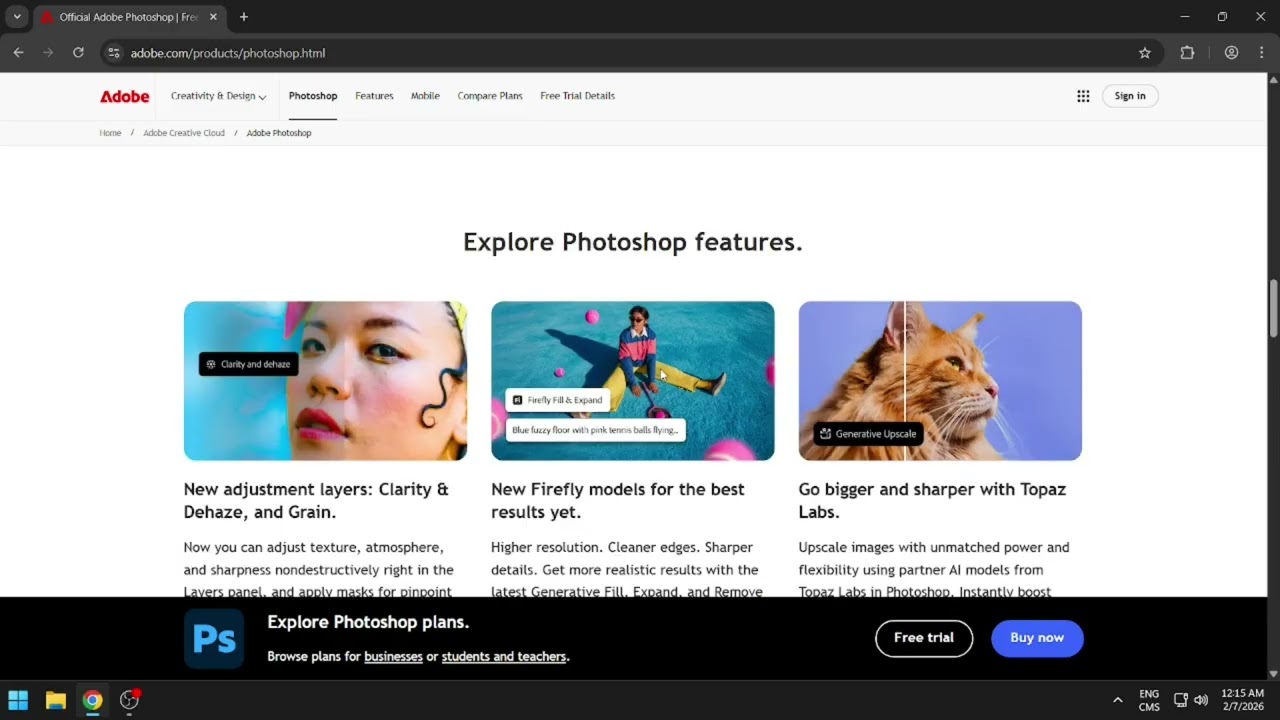The height and width of the screenshot is (720, 1280).
Task: Open Firefly Fill & Expand feature image
Action: point(632,381)
